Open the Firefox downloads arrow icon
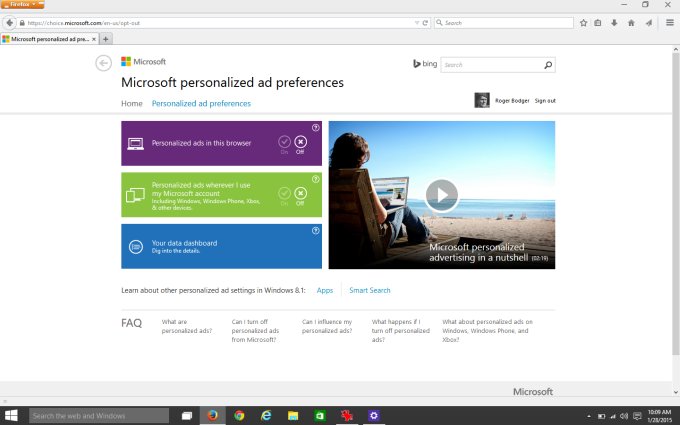The width and height of the screenshot is (680, 425). 614,23
